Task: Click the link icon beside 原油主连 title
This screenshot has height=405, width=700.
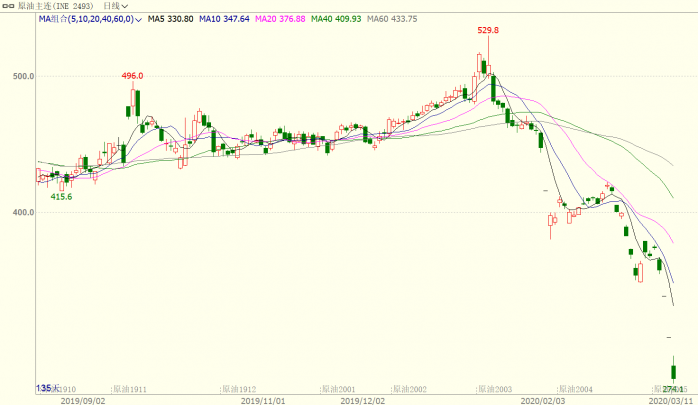Action: tap(10, 6)
